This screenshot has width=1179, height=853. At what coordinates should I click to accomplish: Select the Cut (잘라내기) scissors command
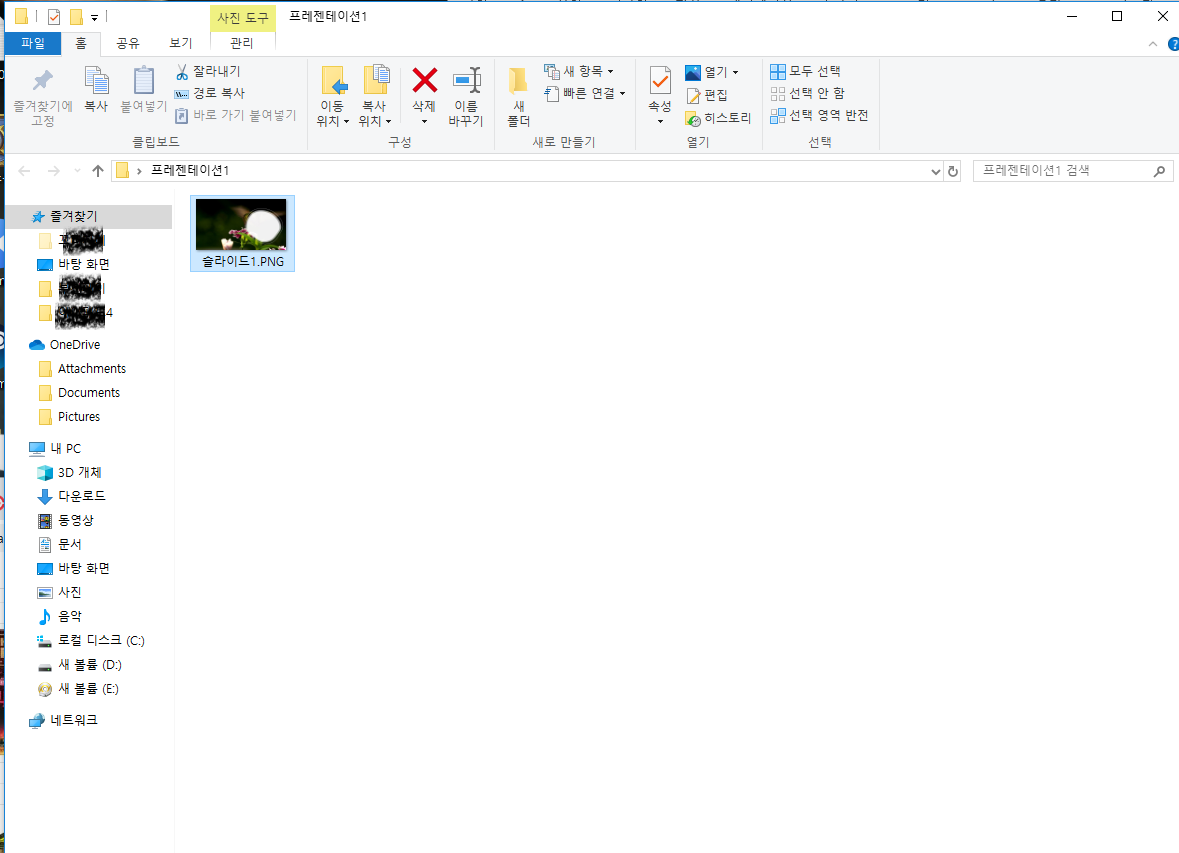208,71
